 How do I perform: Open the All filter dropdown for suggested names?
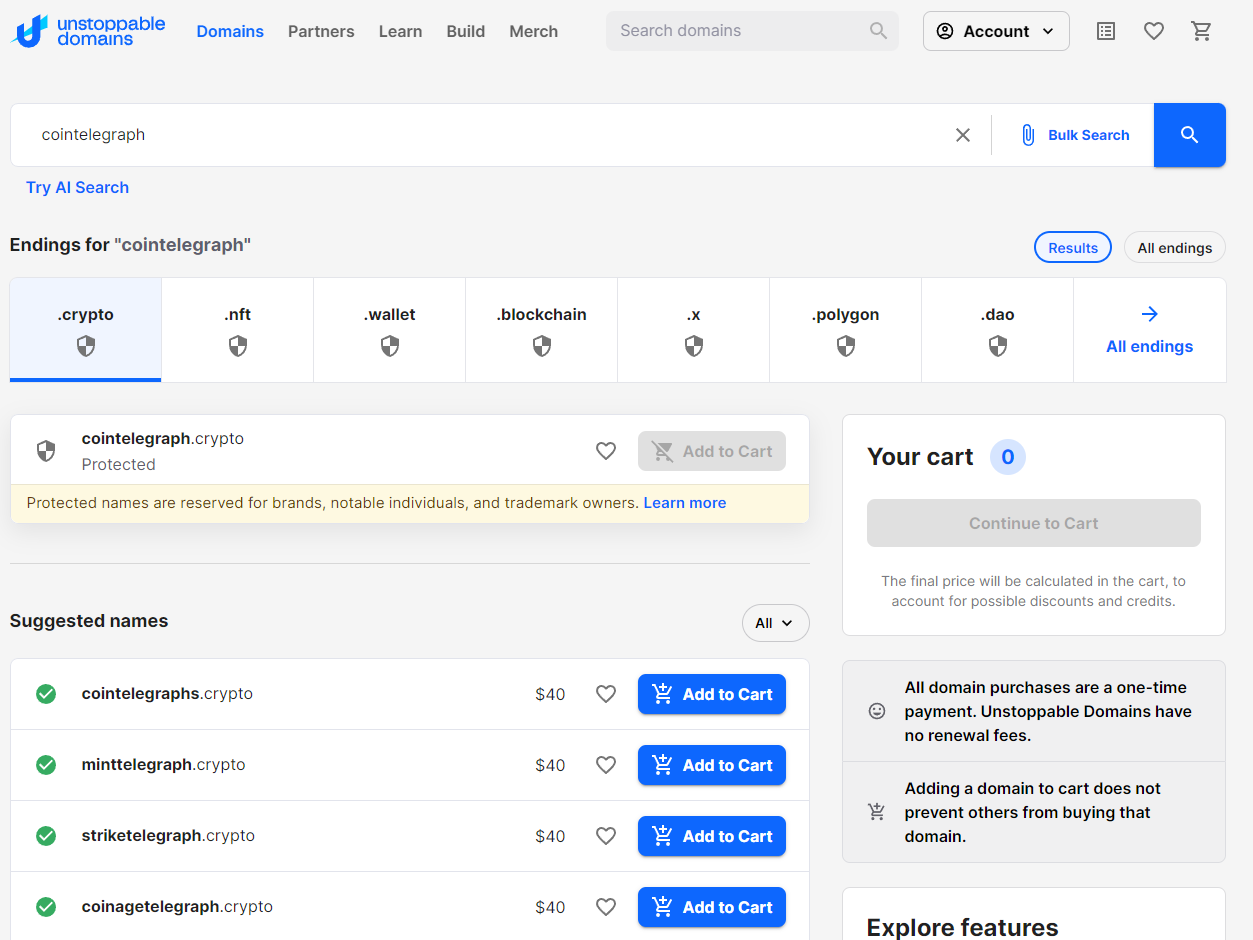[775, 623]
